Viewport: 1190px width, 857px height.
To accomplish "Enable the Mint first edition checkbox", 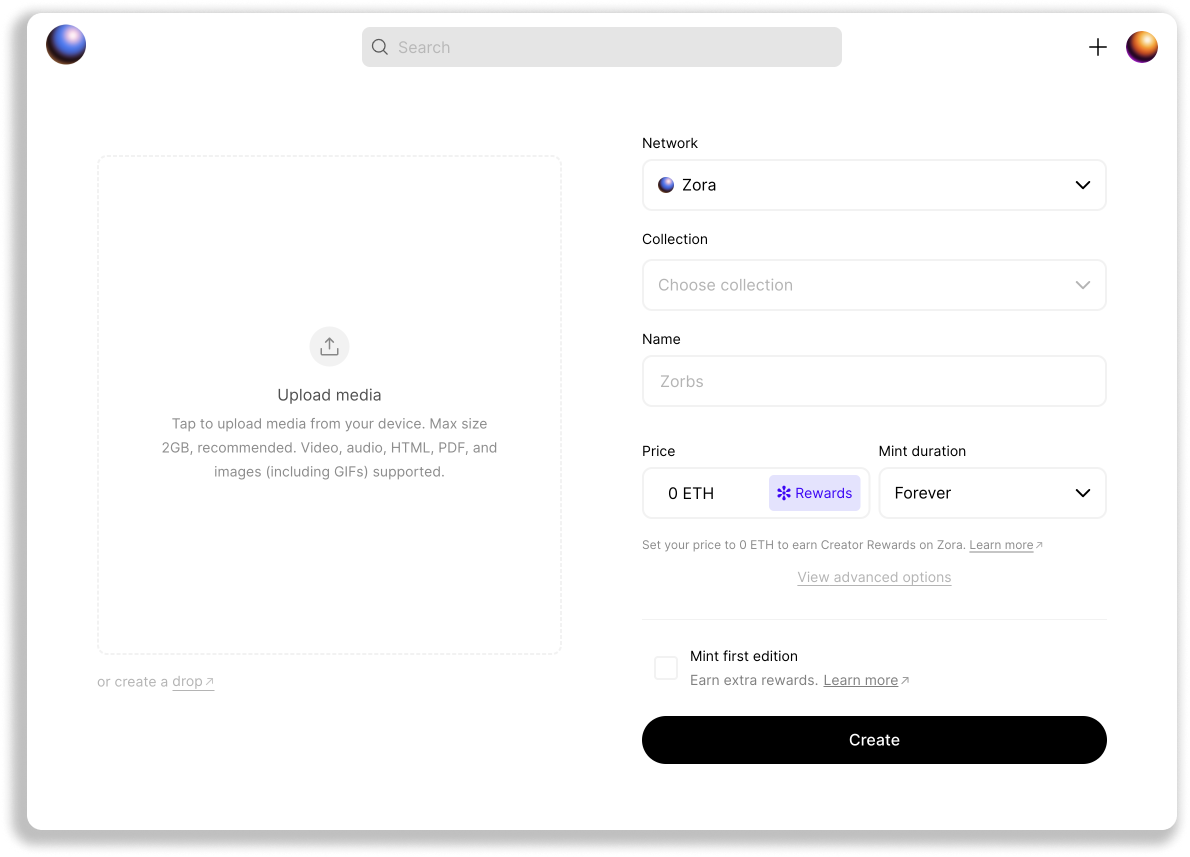I will point(666,668).
